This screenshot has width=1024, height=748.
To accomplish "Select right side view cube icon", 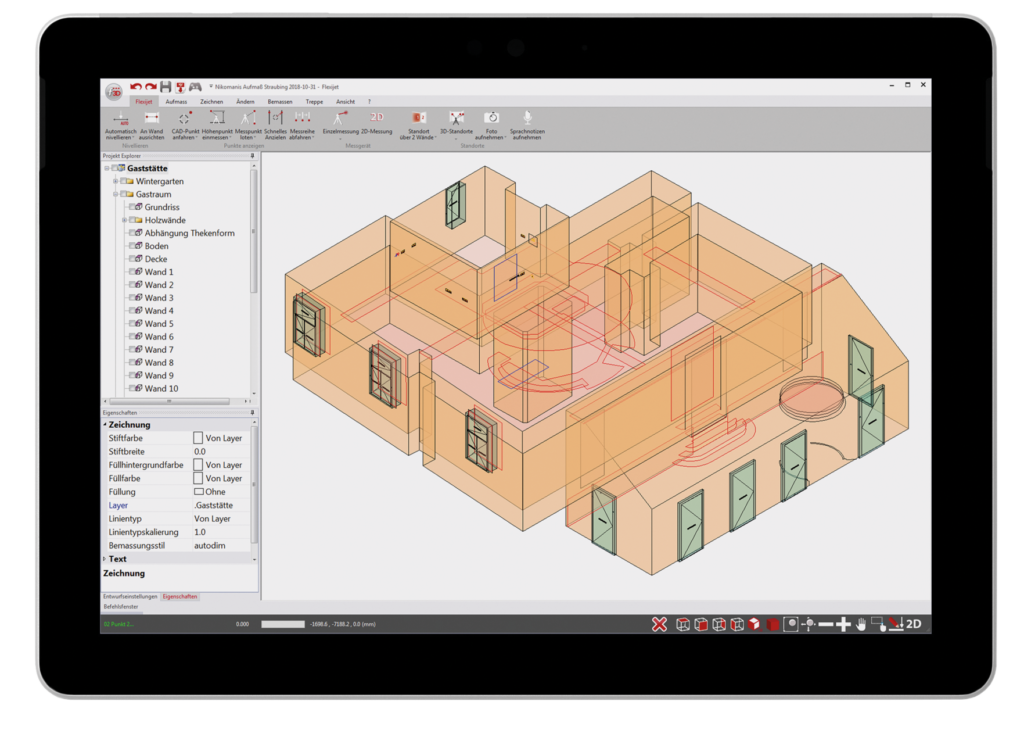I will [x=719, y=625].
